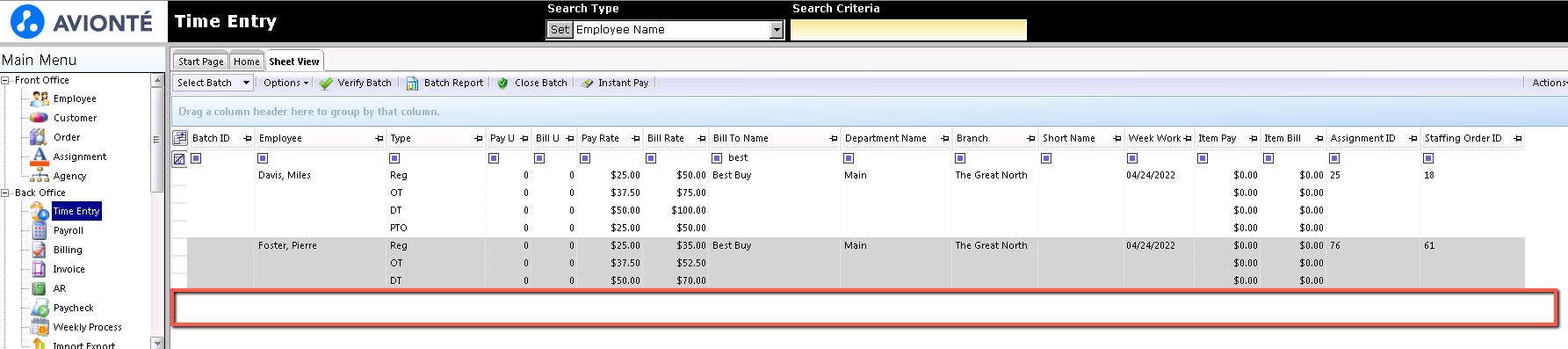Collapse the Back Office tree node
The width and height of the screenshot is (1568, 349).
point(5,193)
